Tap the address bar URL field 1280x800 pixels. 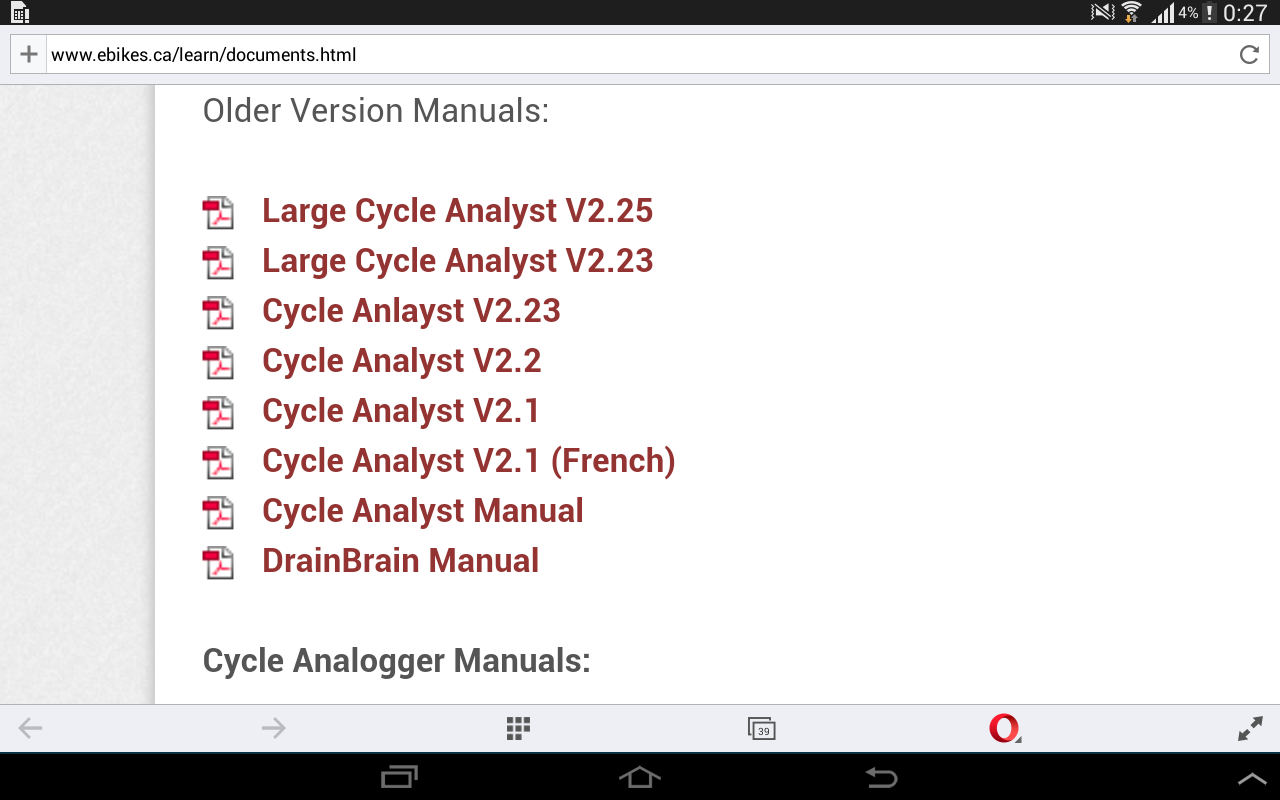tap(640, 55)
